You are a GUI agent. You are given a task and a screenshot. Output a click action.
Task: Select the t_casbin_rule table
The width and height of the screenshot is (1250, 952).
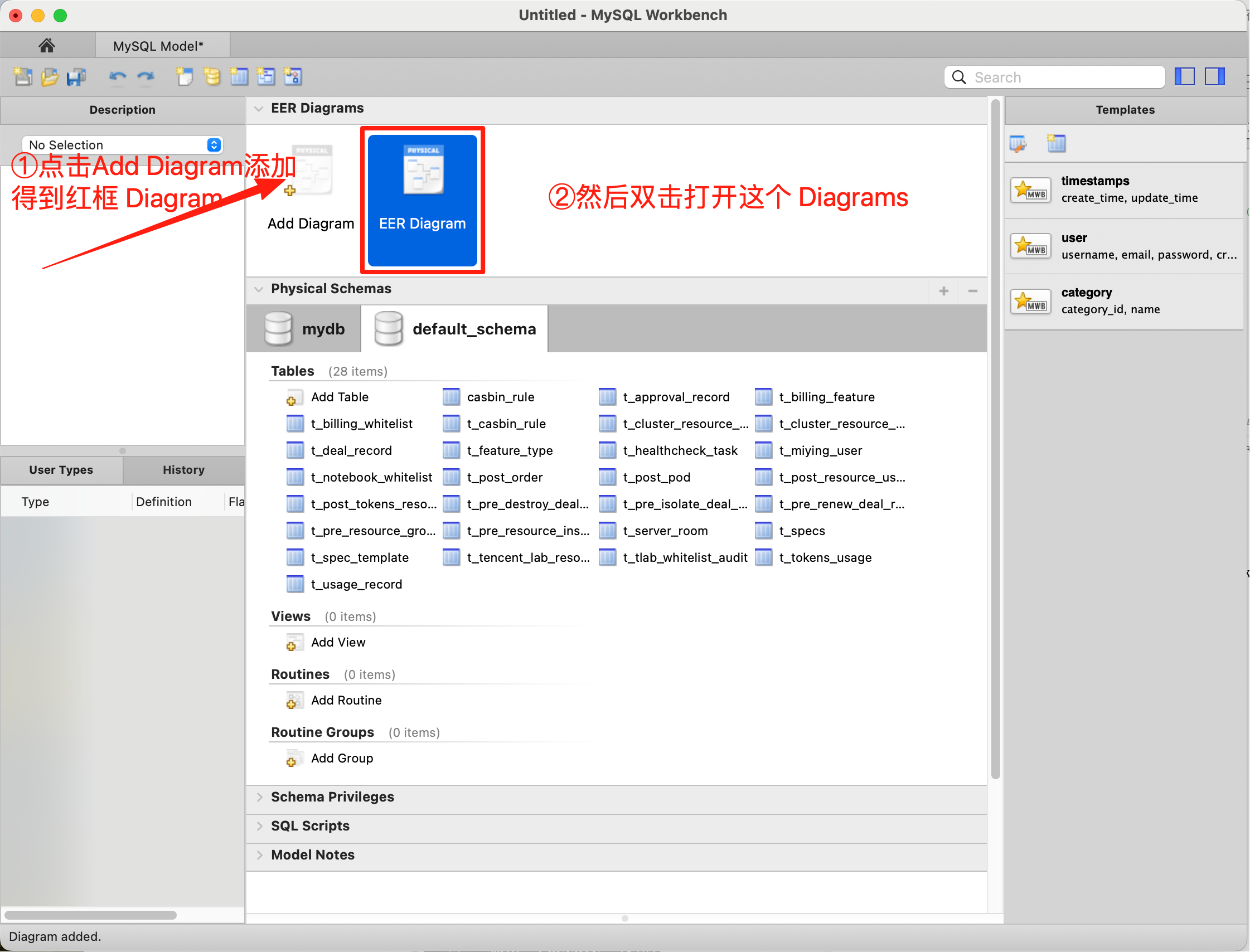(x=495, y=424)
